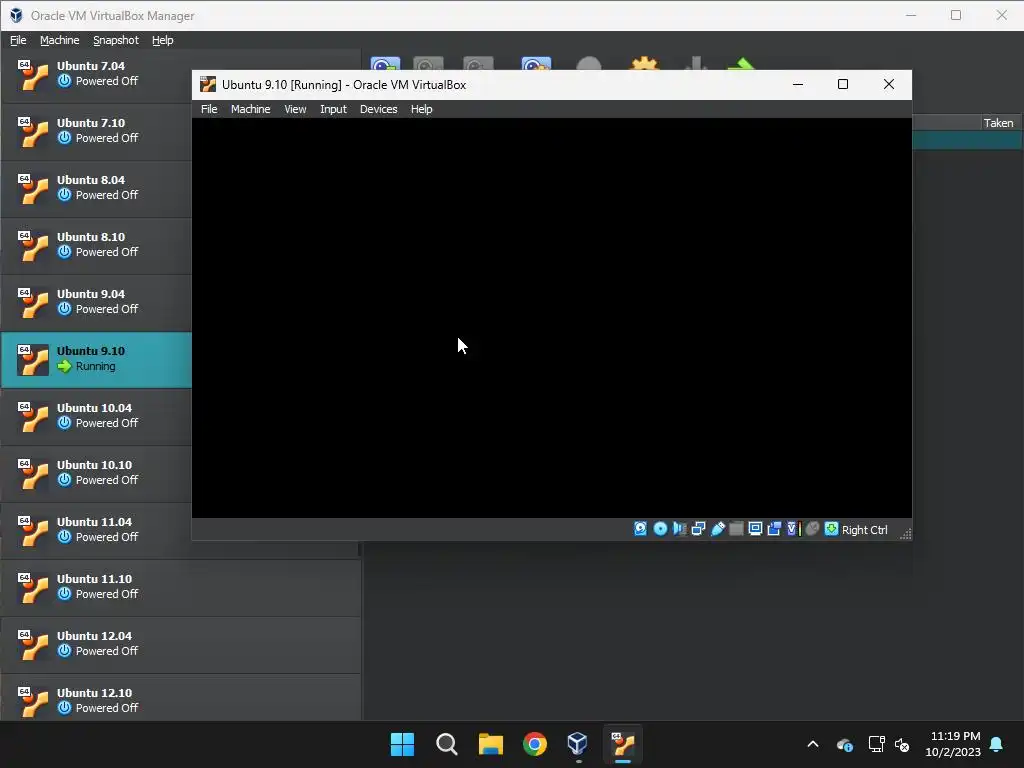Open Help menu in Ubuntu 9.10 VM window

pyautogui.click(x=421, y=109)
